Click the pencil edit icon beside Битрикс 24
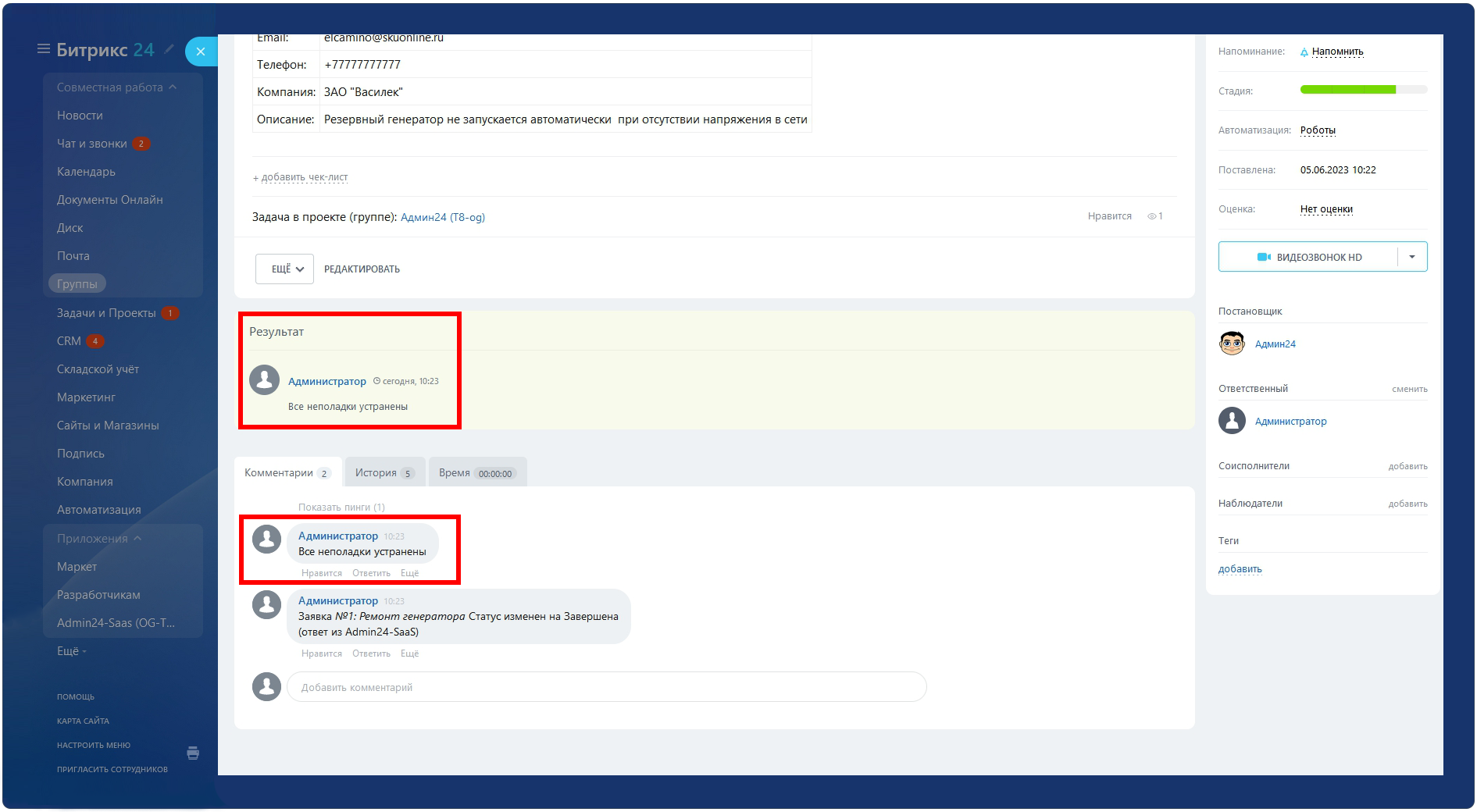This screenshot has height=812, width=1477. [x=169, y=48]
